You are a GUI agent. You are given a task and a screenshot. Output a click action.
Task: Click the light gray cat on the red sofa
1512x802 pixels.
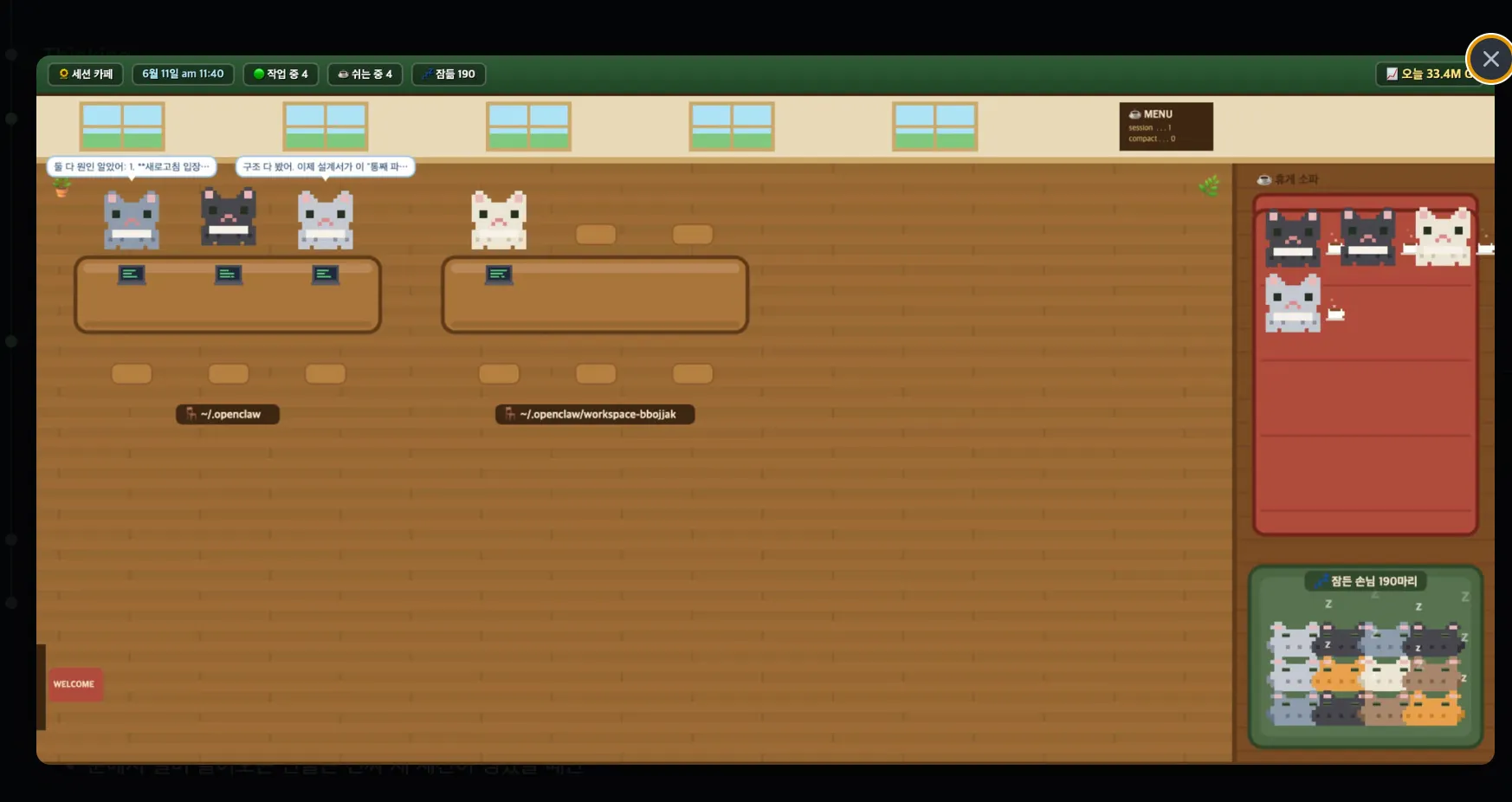(x=1293, y=303)
